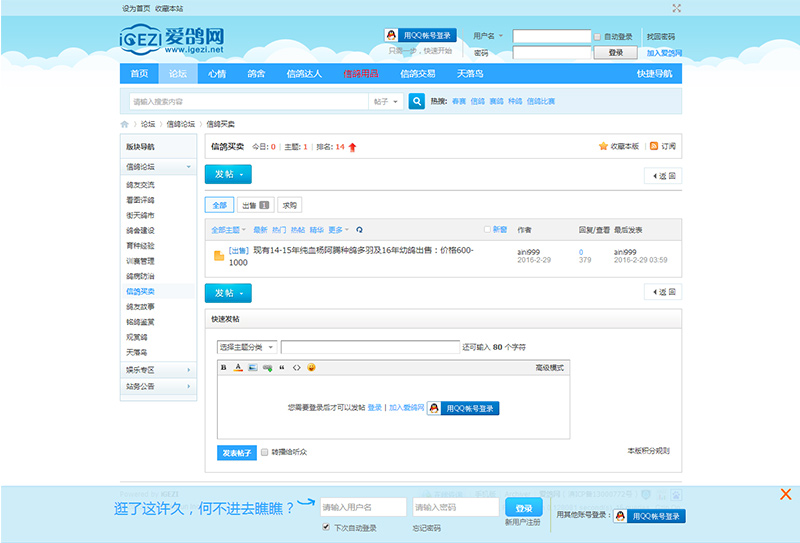Click QQ login button in bottom bar

pyautogui.click(x=649, y=516)
